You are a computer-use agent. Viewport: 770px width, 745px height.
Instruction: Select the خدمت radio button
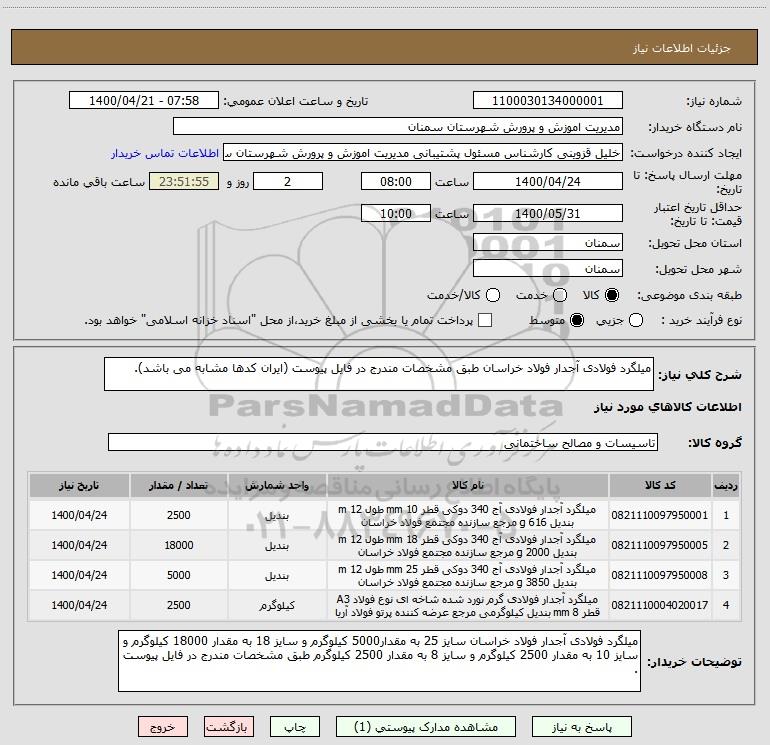pos(560,295)
